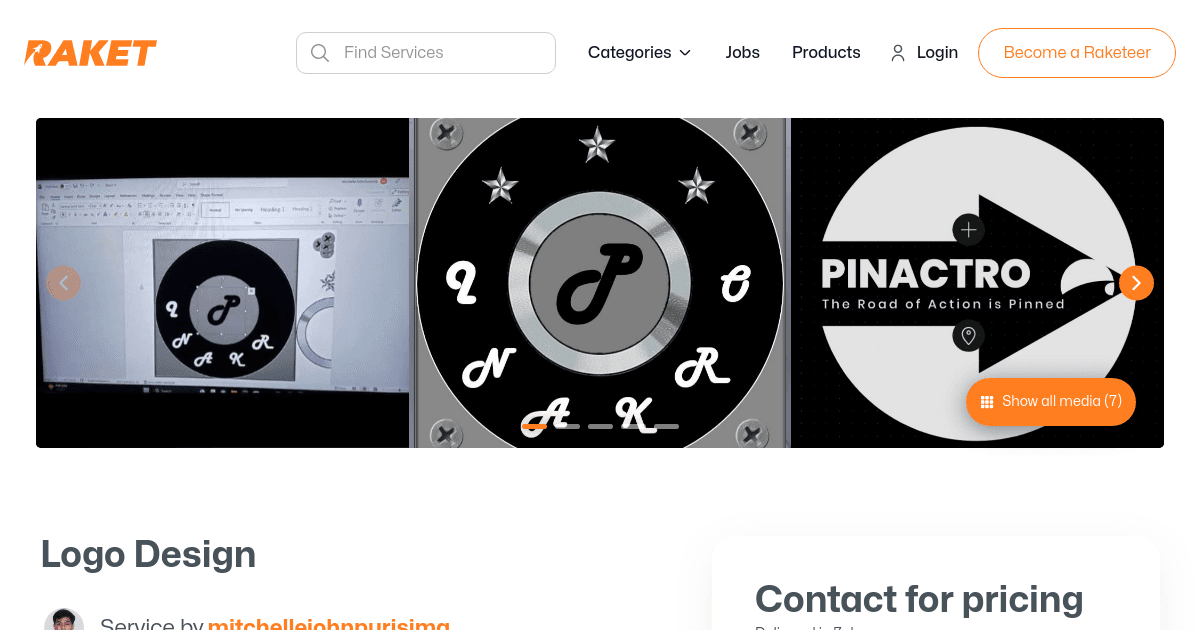1200x630 pixels.
Task: Click Jobs in the navigation menu
Action: (742, 52)
